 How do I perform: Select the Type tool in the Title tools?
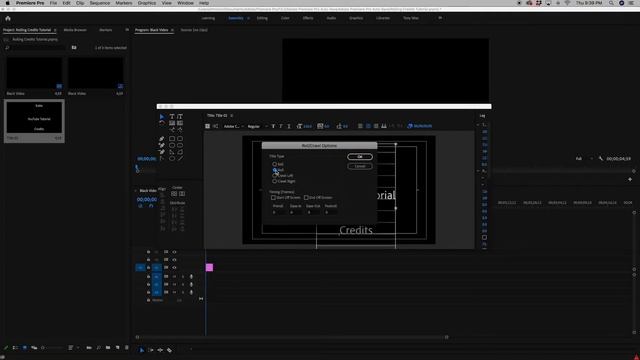[x=172, y=117]
